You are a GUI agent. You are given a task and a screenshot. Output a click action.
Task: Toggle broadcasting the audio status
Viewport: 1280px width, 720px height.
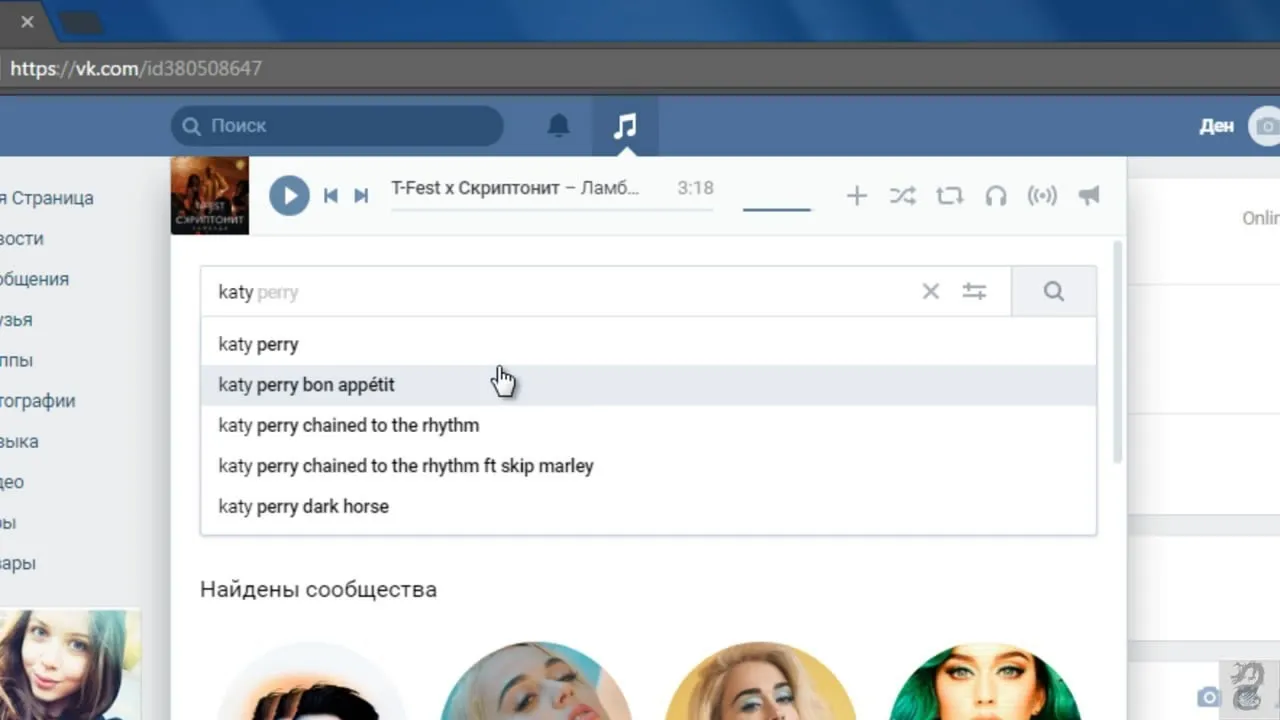tap(1042, 196)
